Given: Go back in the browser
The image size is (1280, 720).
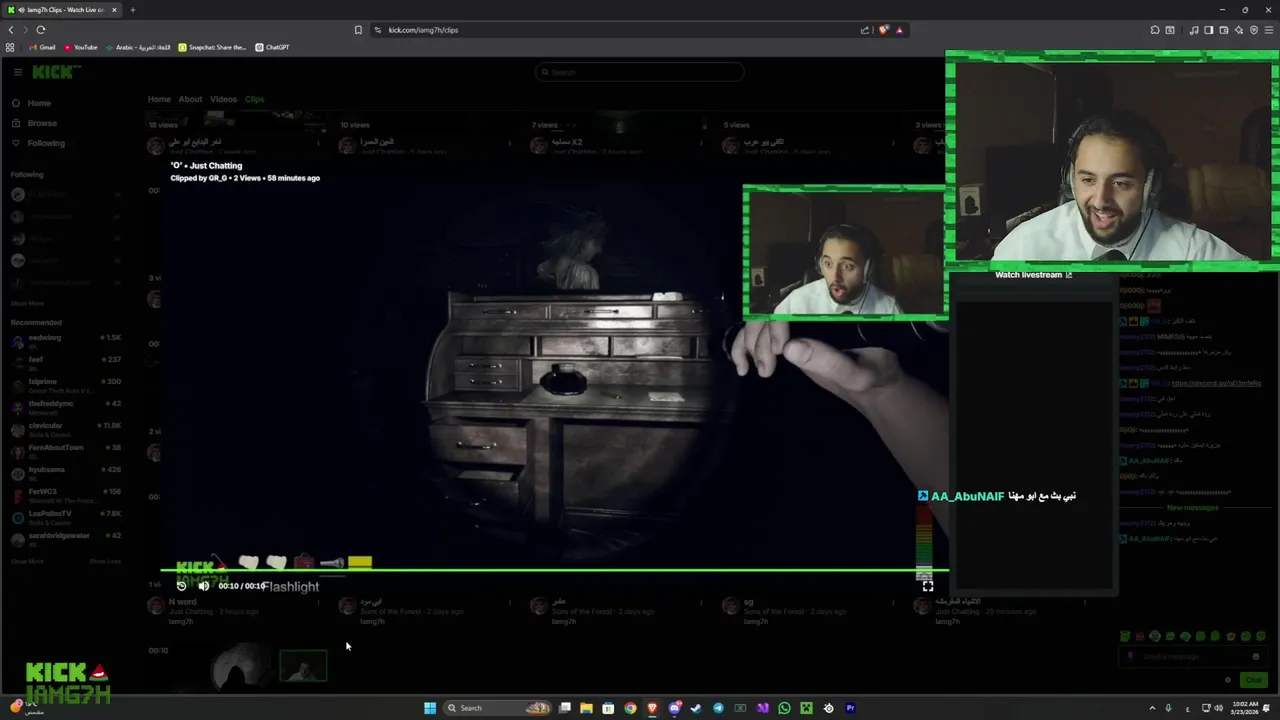Looking at the screenshot, I should click(11, 30).
